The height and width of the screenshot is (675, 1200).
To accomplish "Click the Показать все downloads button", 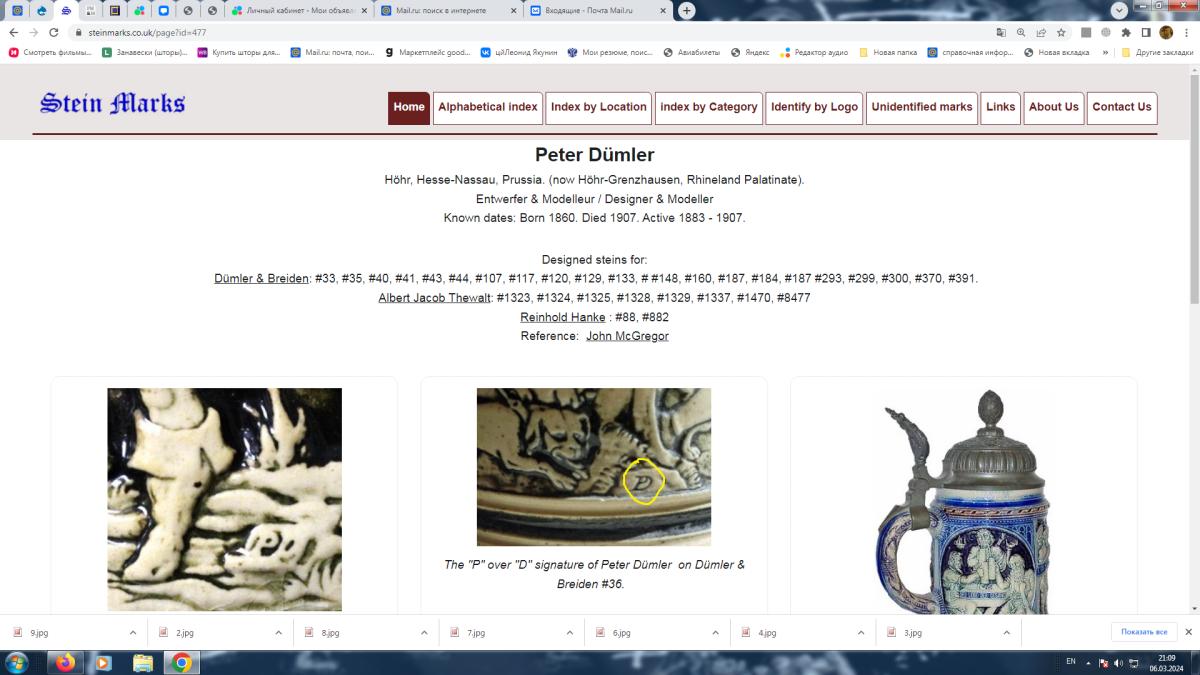I will coord(1144,632).
